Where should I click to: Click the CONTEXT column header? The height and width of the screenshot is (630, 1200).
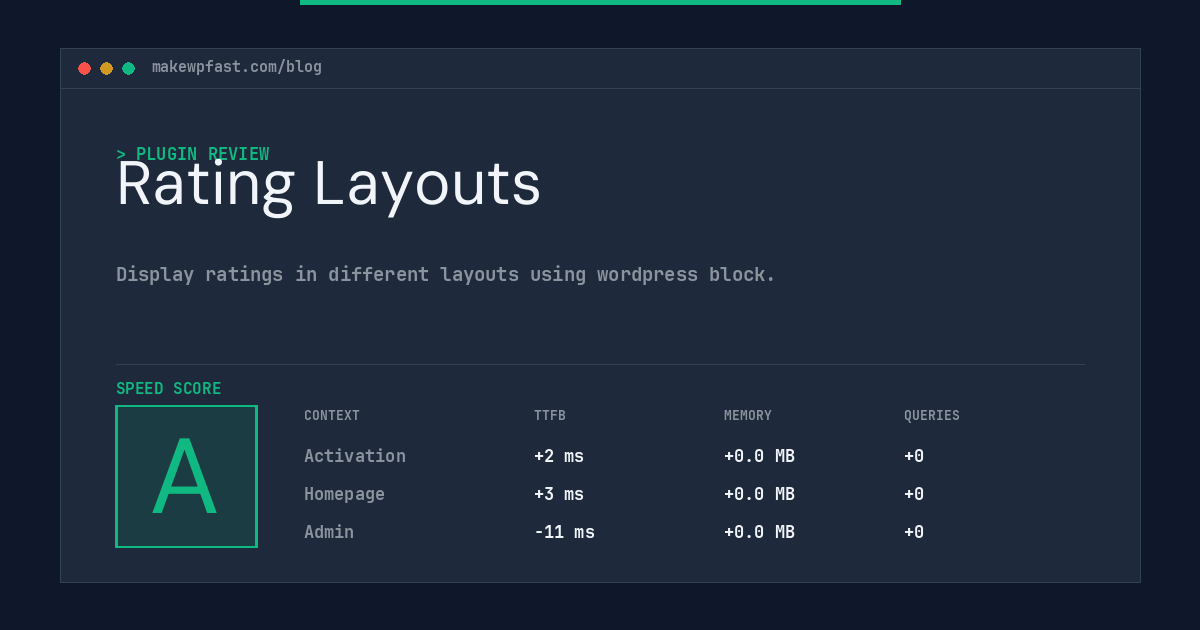click(x=332, y=416)
